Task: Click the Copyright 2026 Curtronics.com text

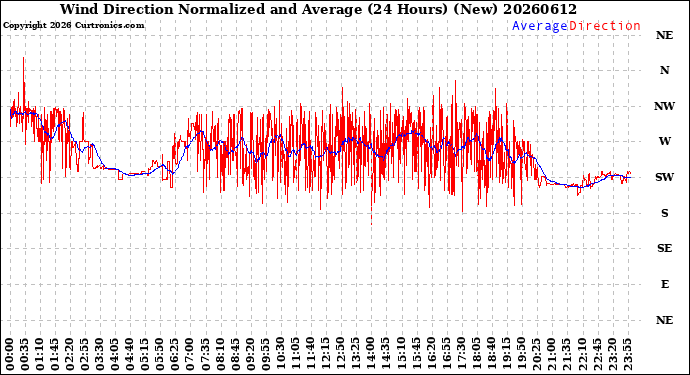Action: [73, 26]
